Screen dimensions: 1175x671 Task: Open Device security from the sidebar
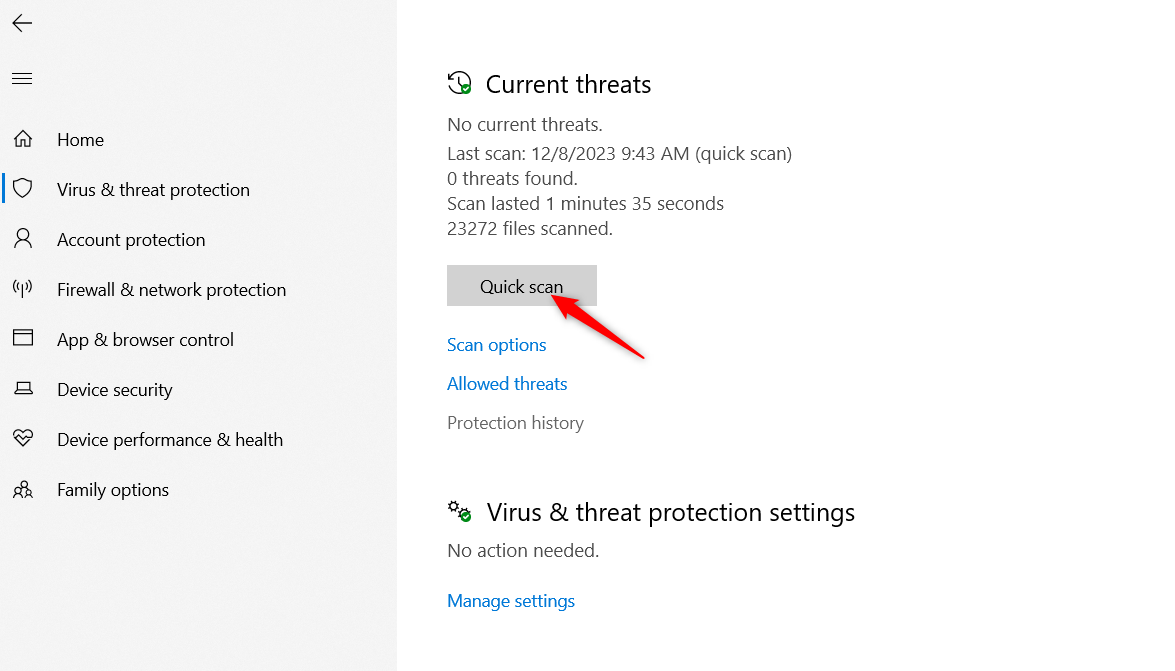[116, 389]
